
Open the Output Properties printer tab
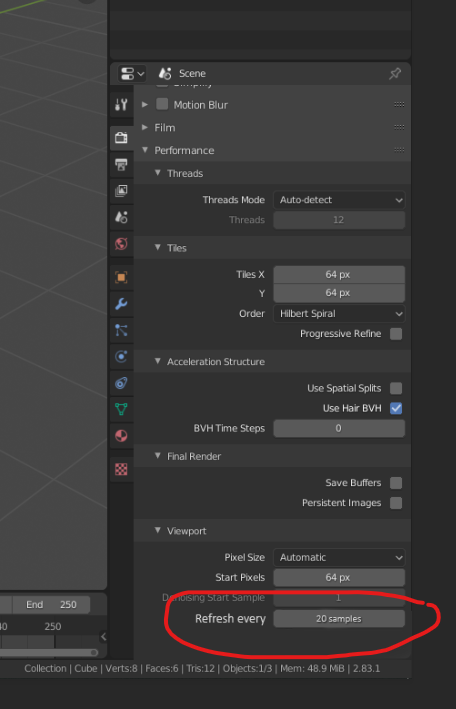(x=121, y=164)
